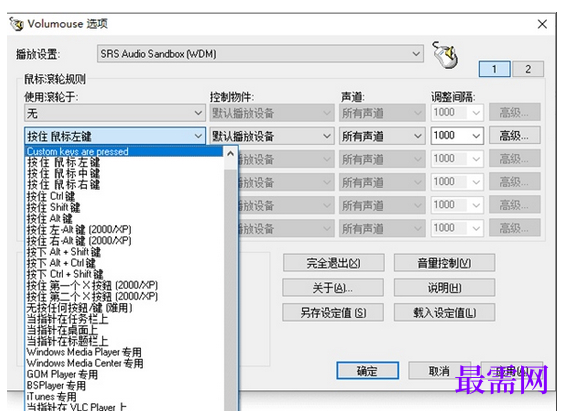Choose 'Windows Media Center 专用' entry

(x=124, y=363)
